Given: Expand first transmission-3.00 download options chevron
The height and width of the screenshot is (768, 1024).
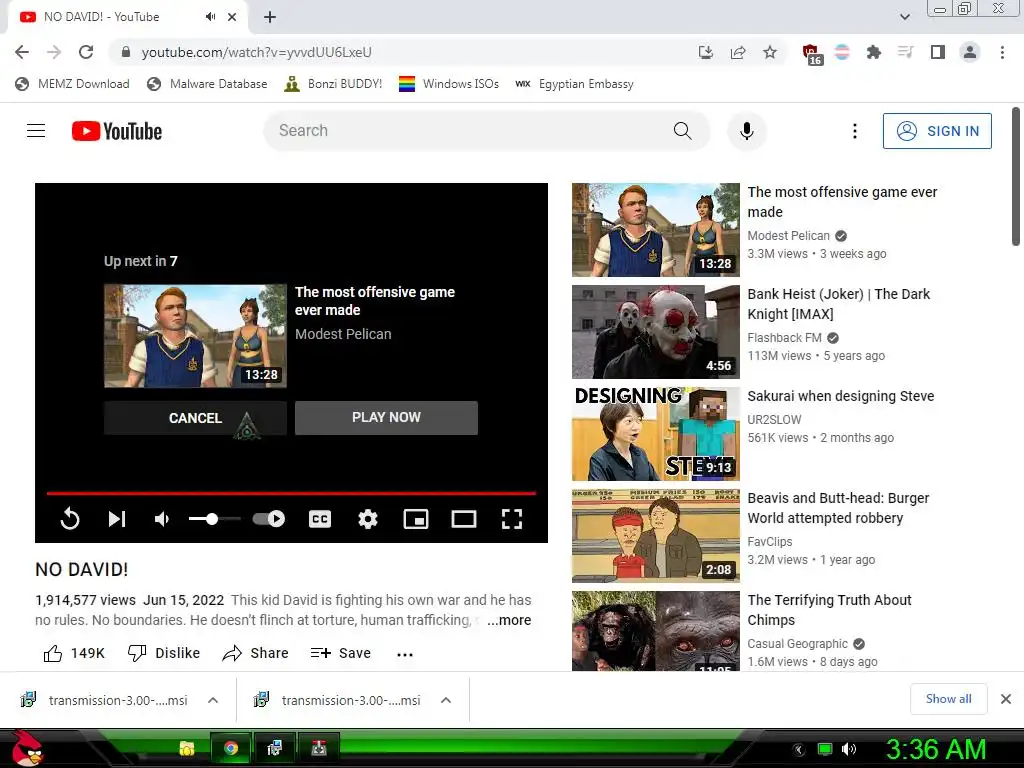Looking at the screenshot, I should (213, 700).
